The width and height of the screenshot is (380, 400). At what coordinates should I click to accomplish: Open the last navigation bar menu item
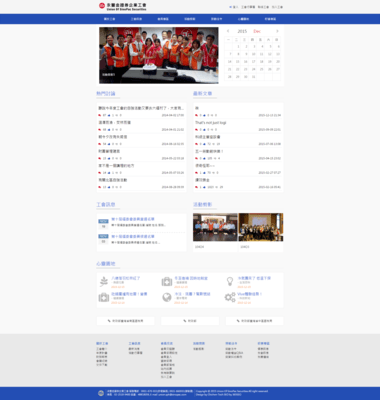[270, 19]
